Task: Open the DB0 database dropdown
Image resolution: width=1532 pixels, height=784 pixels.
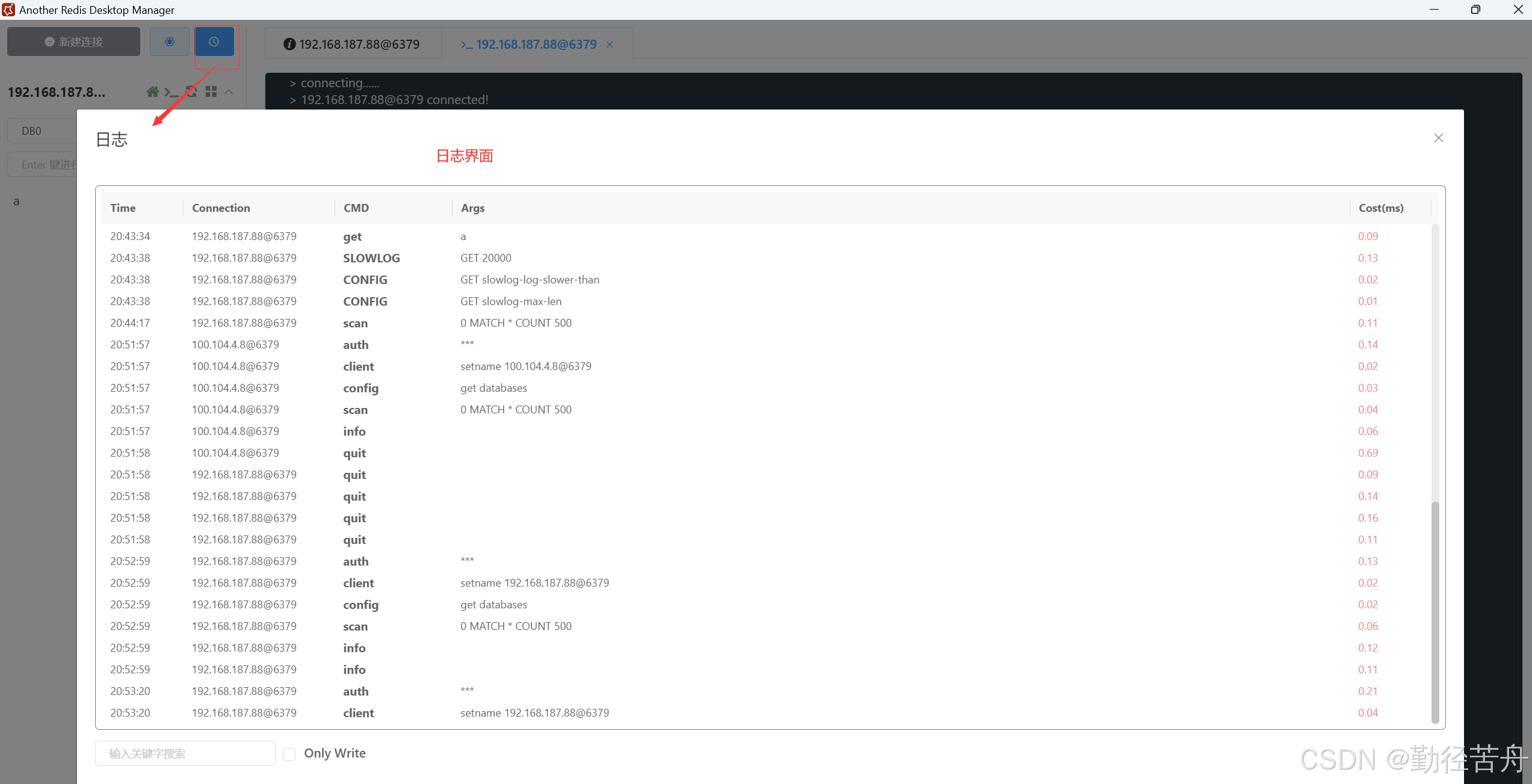Action: [42, 131]
